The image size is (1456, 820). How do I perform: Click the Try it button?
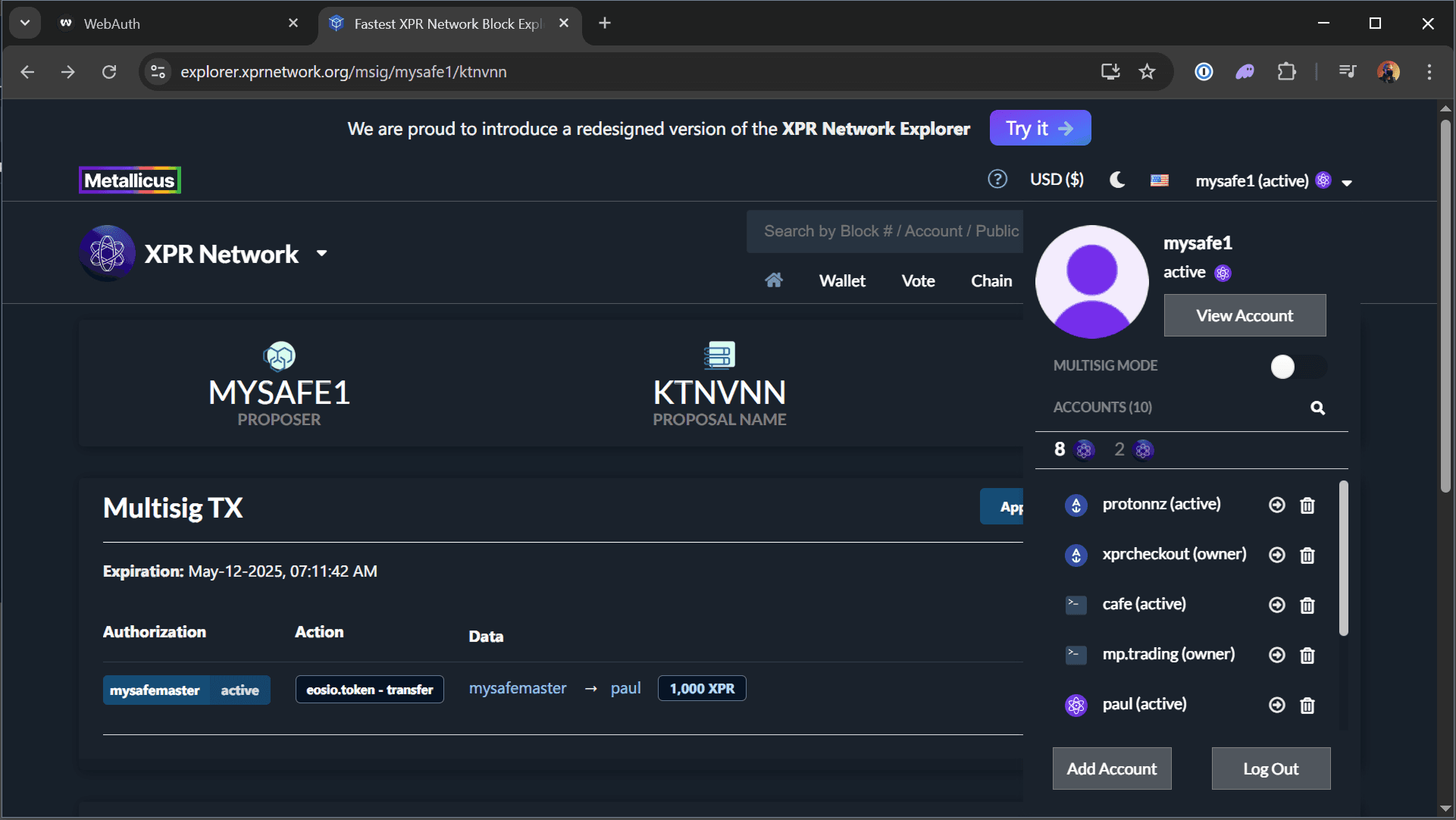(x=1040, y=128)
